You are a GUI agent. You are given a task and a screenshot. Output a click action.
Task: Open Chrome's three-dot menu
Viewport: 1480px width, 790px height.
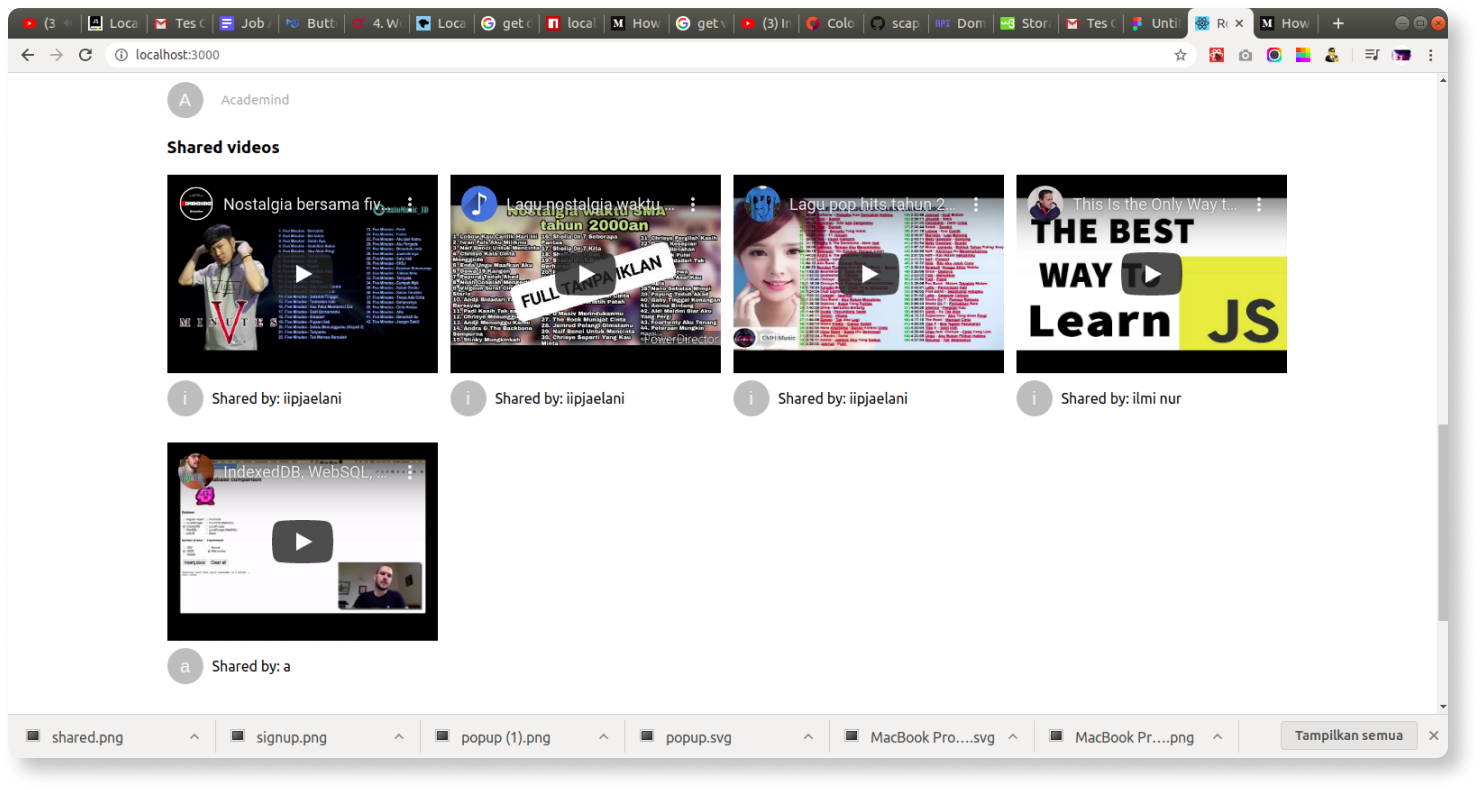pyautogui.click(x=1431, y=55)
